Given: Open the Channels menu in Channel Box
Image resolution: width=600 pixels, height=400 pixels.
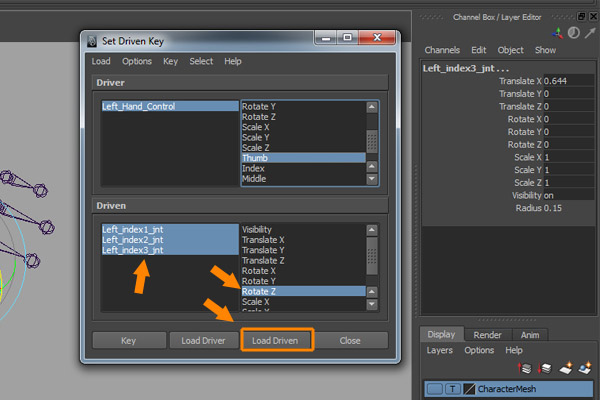Looking at the screenshot, I should tap(442, 50).
